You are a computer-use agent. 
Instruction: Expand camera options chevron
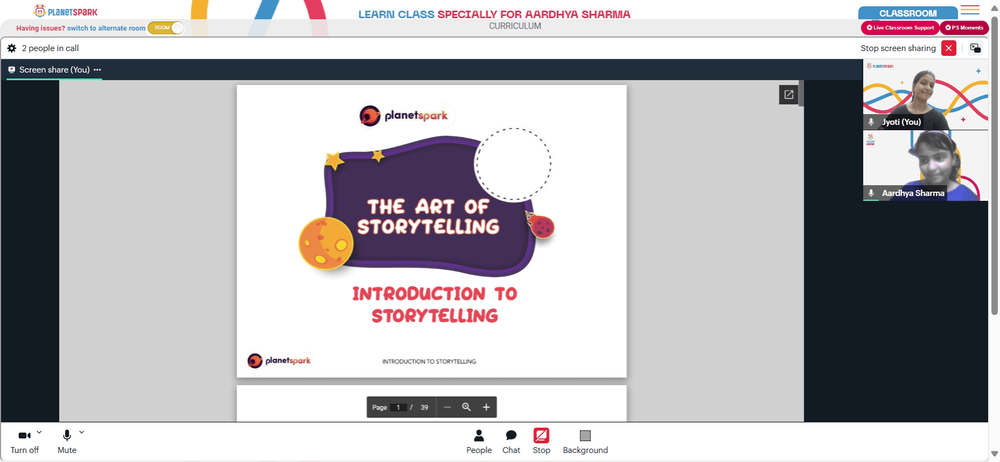[x=39, y=432]
